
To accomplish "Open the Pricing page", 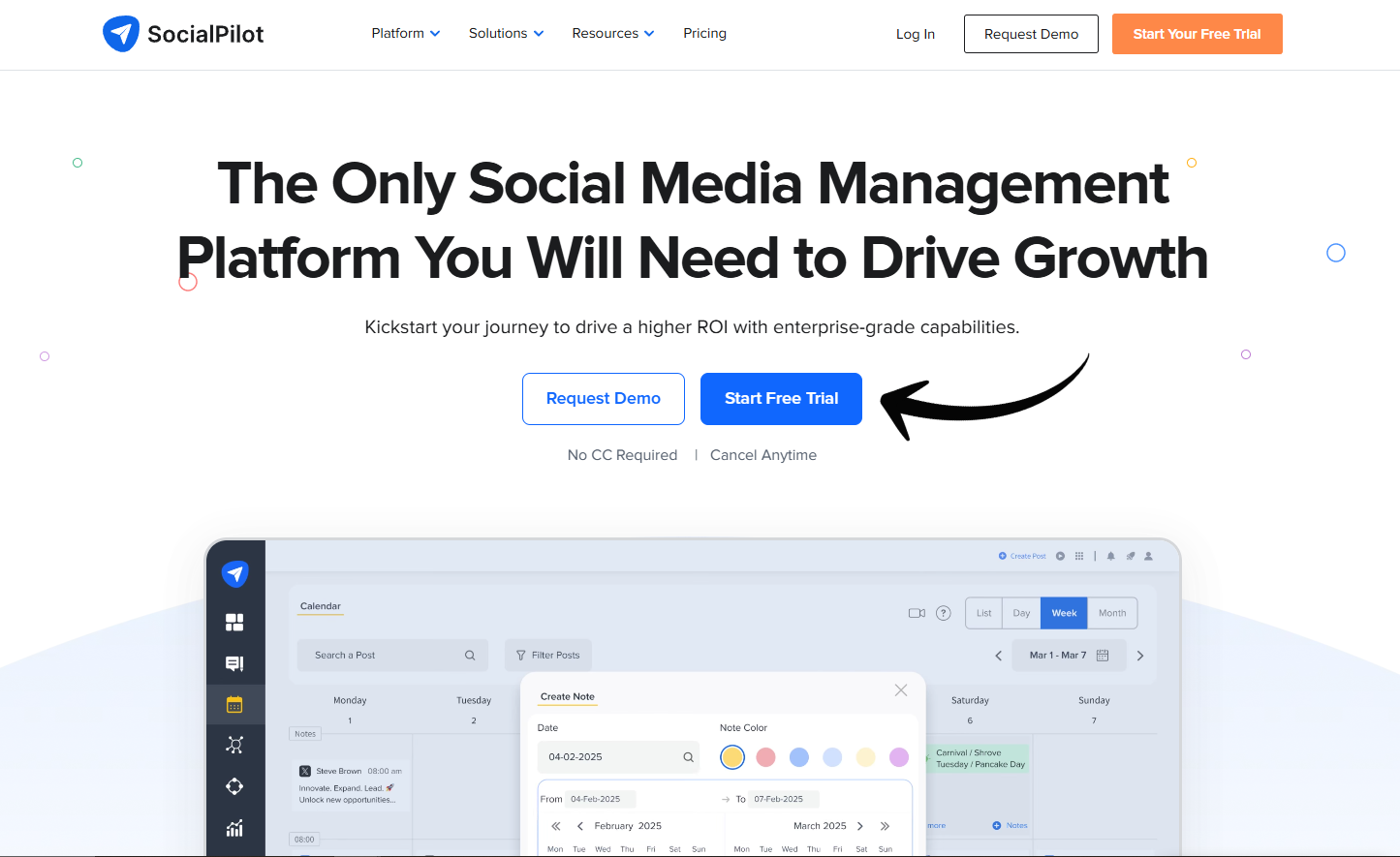I will click(x=704, y=33).
